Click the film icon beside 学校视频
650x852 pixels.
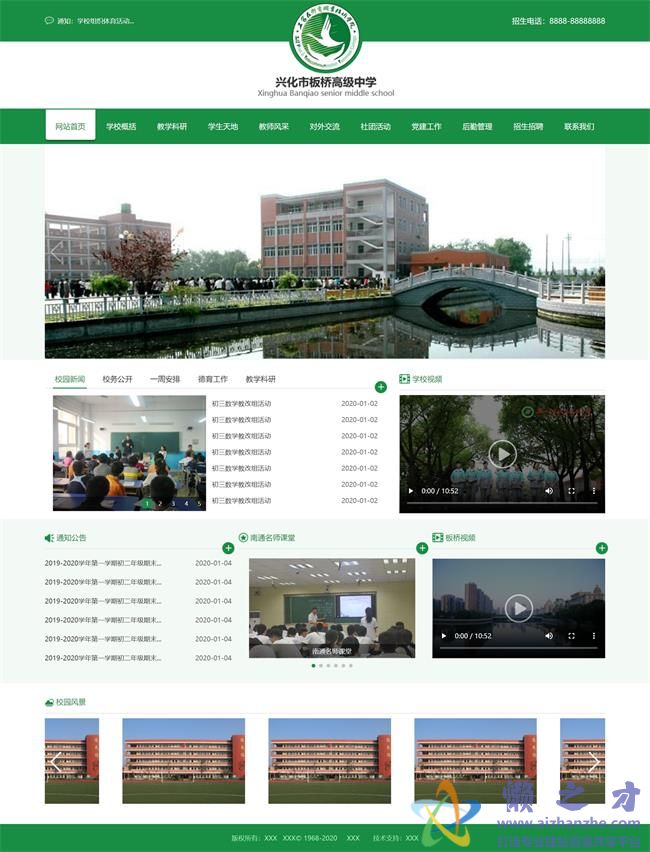[404, 379]
